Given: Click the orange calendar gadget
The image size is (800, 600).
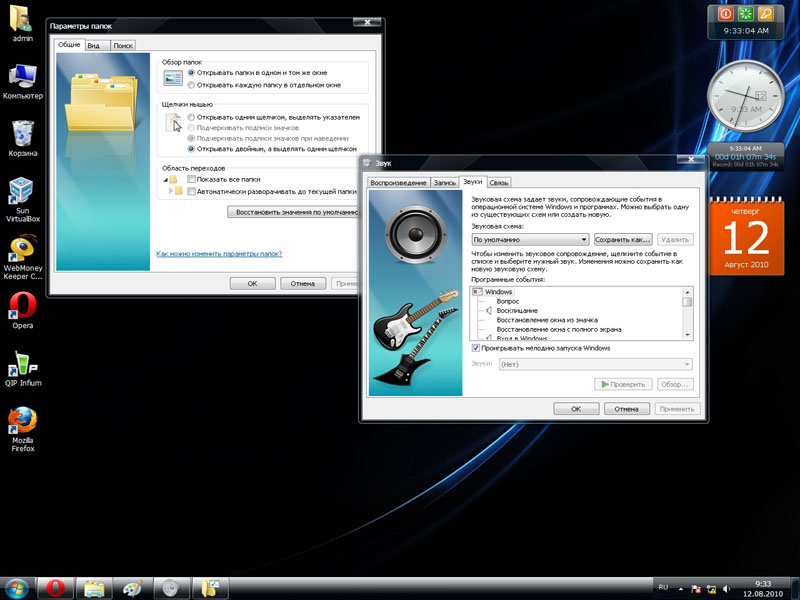Looking at the screenshot, I should point(746,237).
